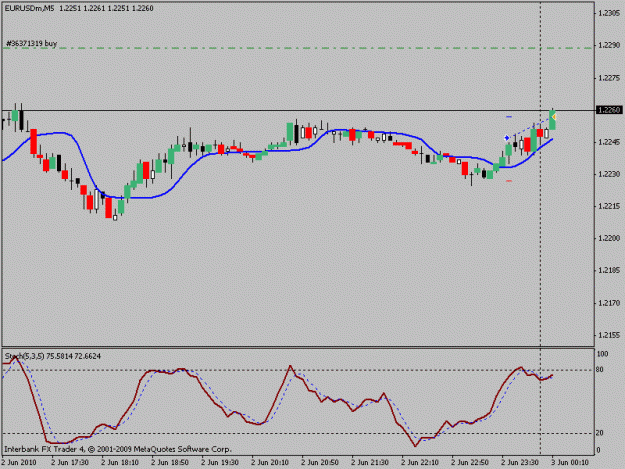Click the '2 Jun 18:50' time axis label
Image resolution: width=625 pixels, height=469 pixels.
170,463
